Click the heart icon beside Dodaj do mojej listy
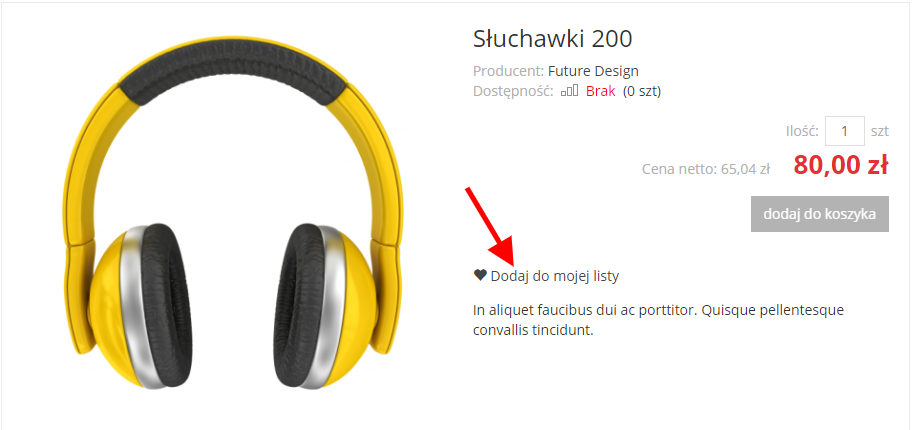 point(480,274)
